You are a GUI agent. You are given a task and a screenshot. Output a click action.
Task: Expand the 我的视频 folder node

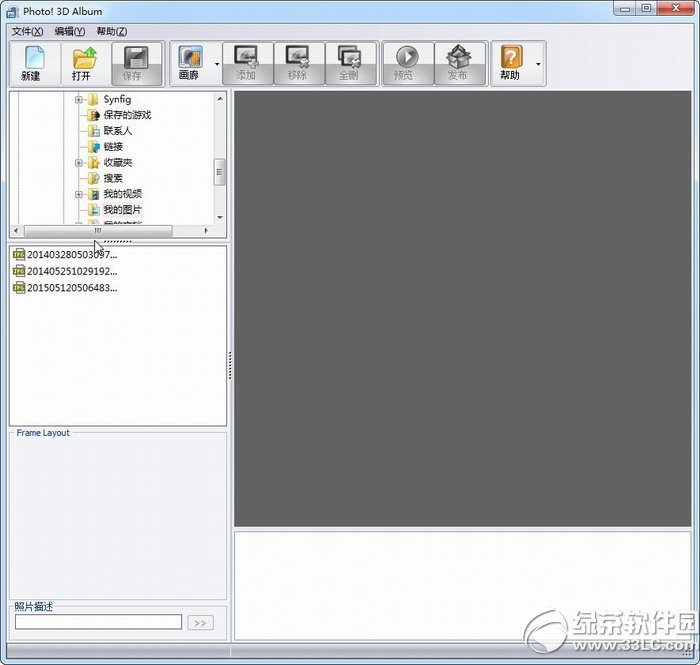79,195
